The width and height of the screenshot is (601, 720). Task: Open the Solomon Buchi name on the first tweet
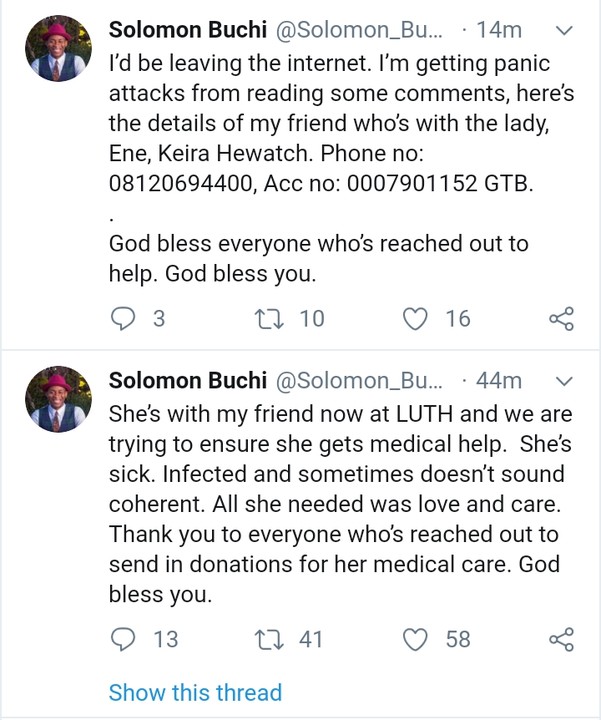coord(187,31)
